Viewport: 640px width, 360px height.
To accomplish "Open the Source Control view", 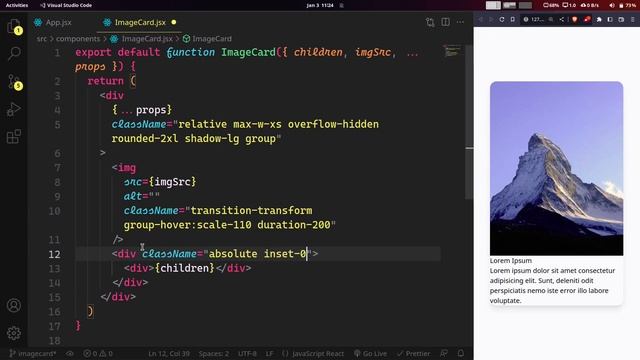I will [14, 82].
